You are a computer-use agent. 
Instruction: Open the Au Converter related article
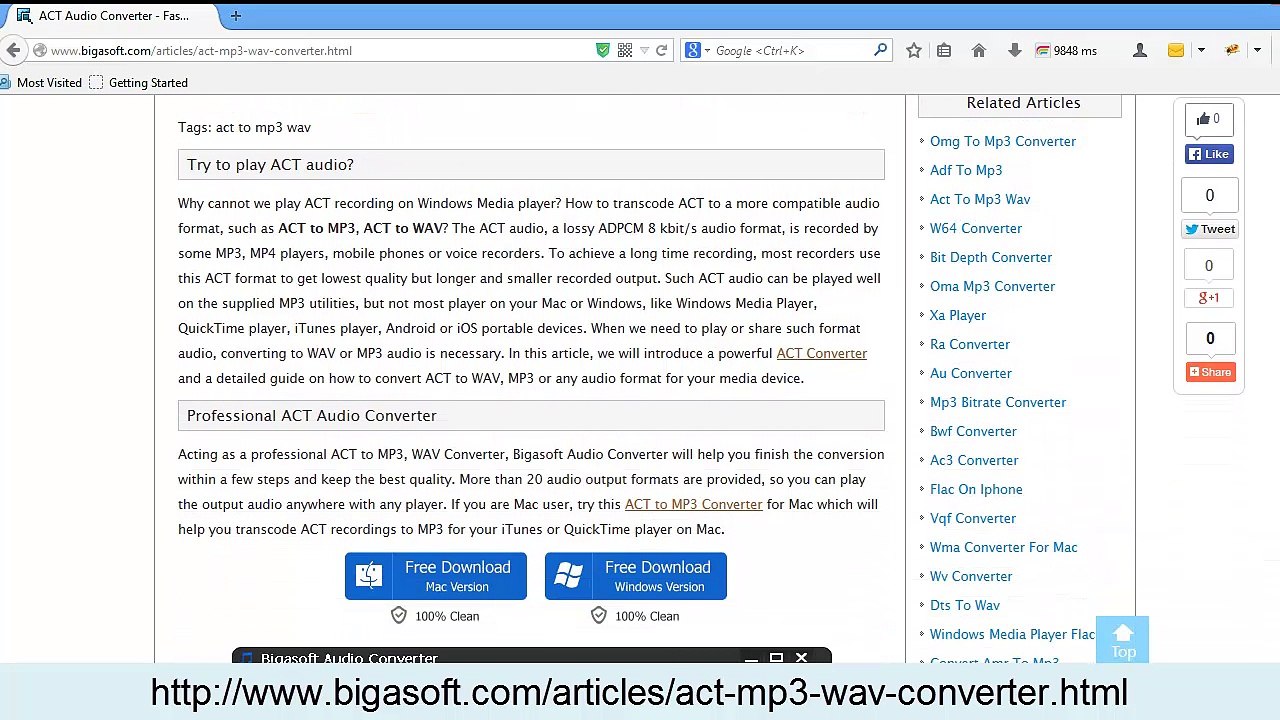pyautogui.click(x=971, y=373)
